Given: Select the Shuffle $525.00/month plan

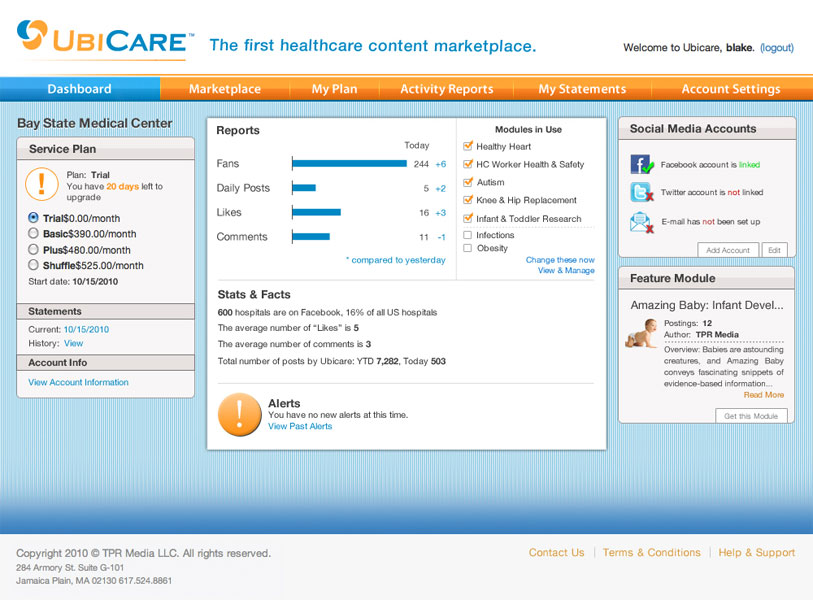Looking at the screenshot, I should 33,265.
